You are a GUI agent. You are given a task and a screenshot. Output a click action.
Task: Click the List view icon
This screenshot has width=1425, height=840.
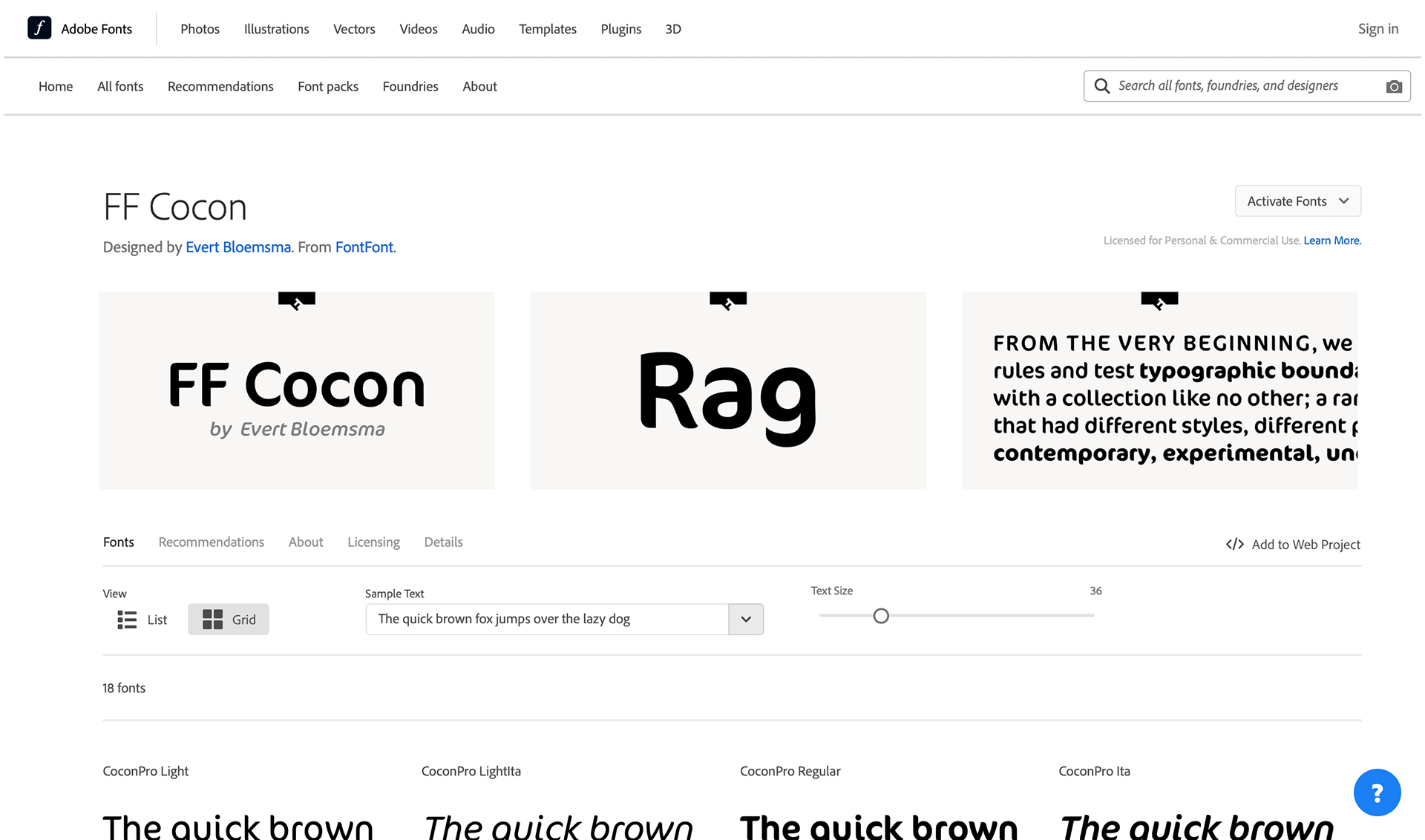[x=127, y=620]
